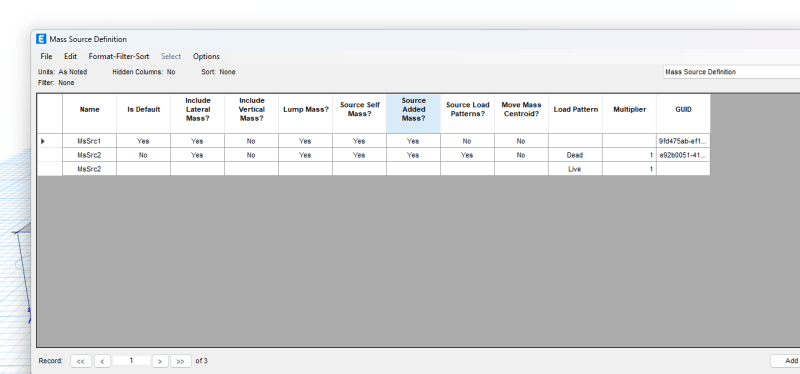The image size is (800, 374).
Task: Select the Live load pattern cell
Action: pyautogui.click(x=576, y=169)
